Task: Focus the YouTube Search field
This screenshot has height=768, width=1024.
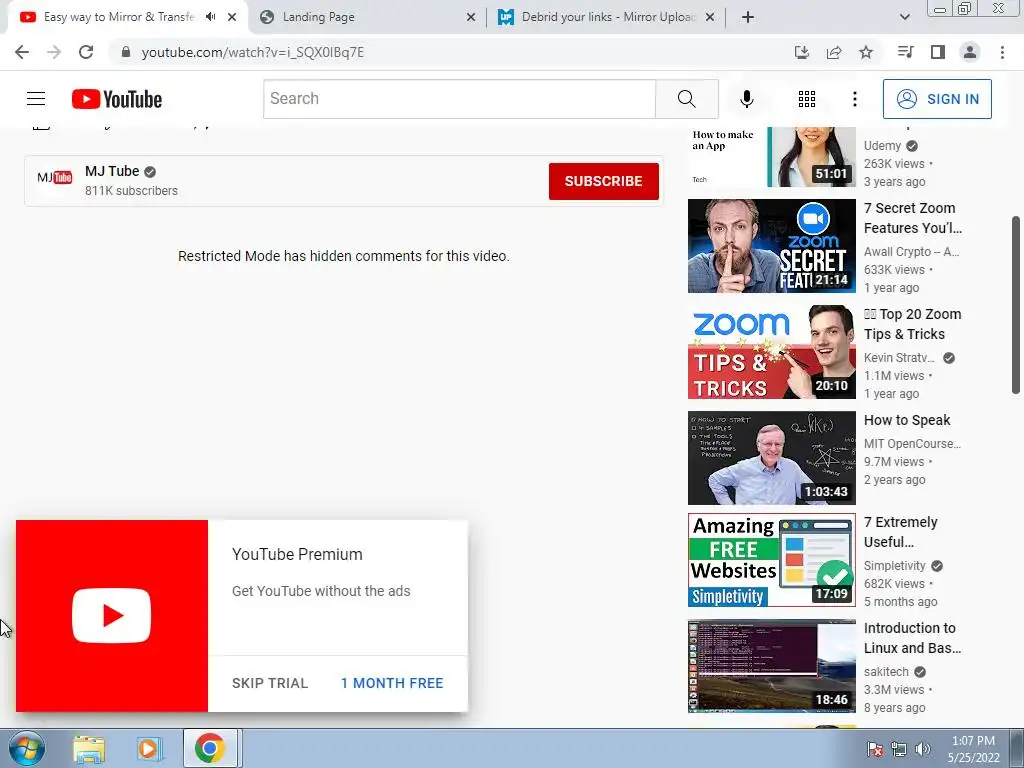Action: tap(459, 99)
